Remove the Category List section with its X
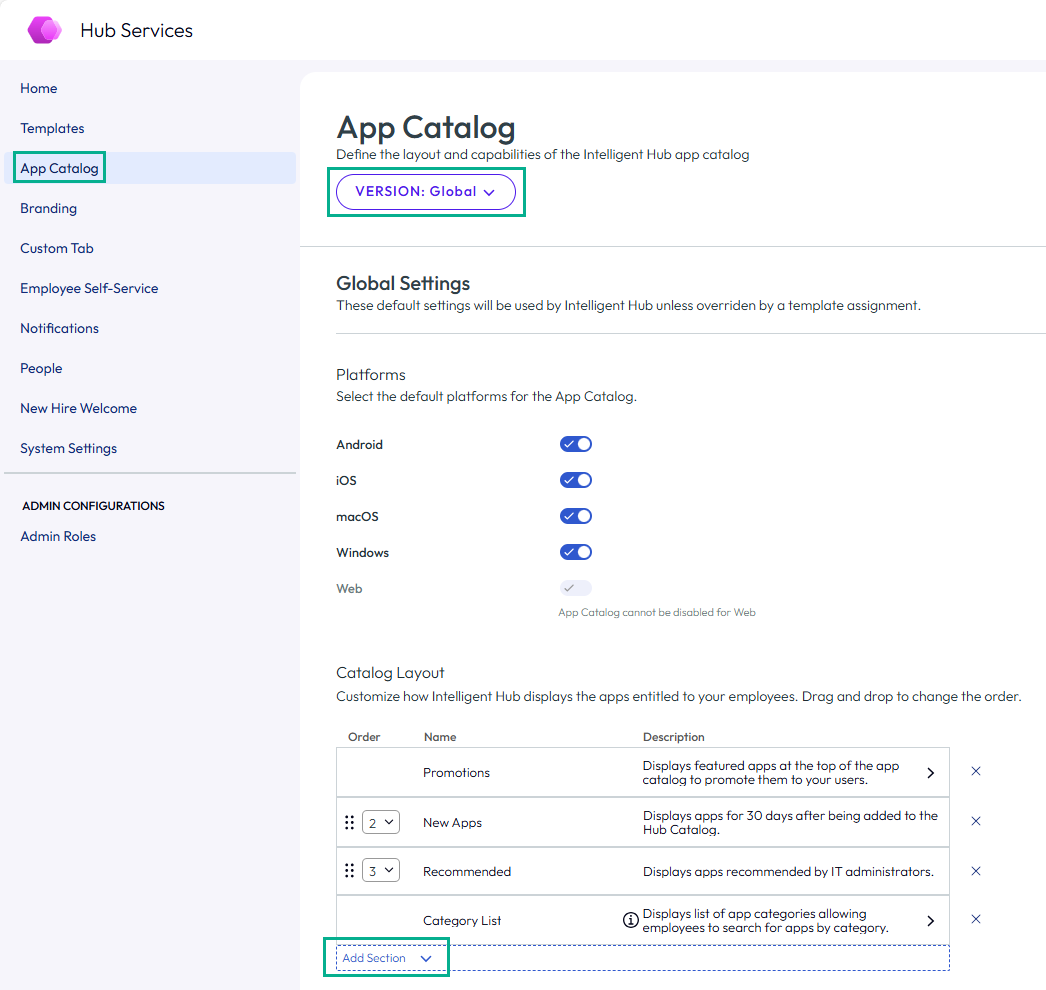Image resolution: width=1046 pixels, height=990 pixels. tap(975, 919)
